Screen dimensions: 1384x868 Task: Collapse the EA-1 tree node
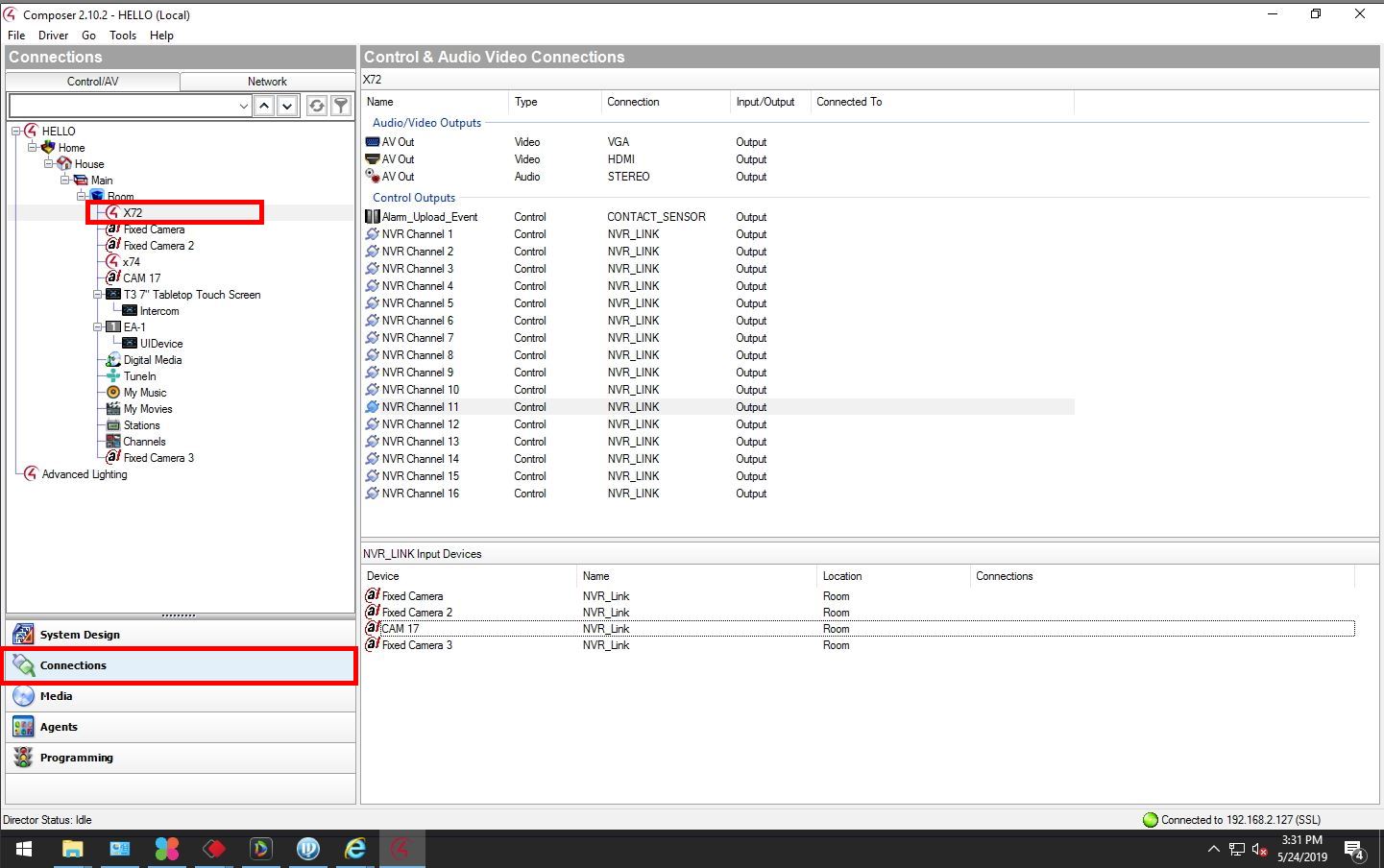pos(97,327)
